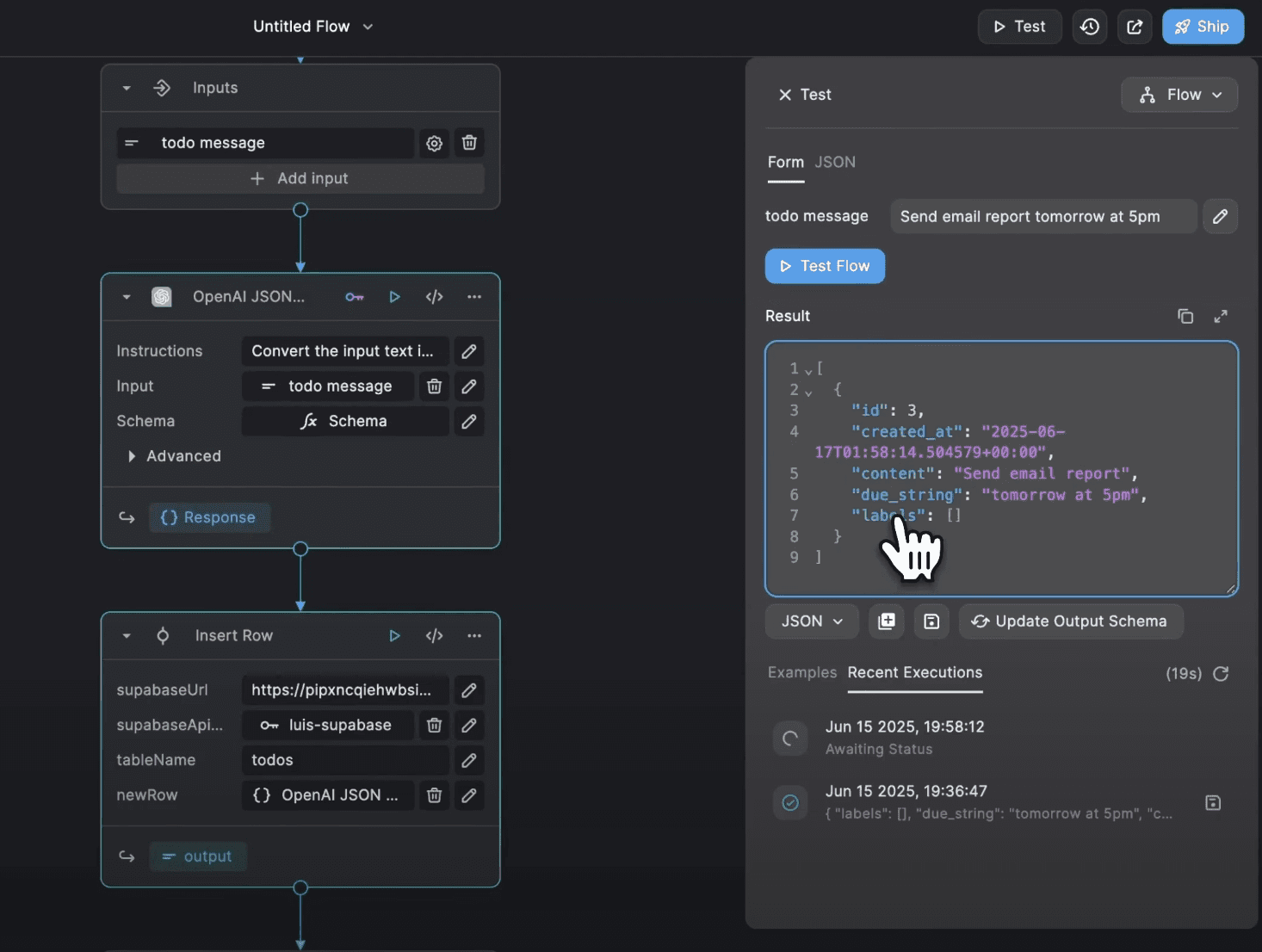1262x952 pixels.
Task: Click the connector node below OpenAI JSON block
Action: coord(300,549)
